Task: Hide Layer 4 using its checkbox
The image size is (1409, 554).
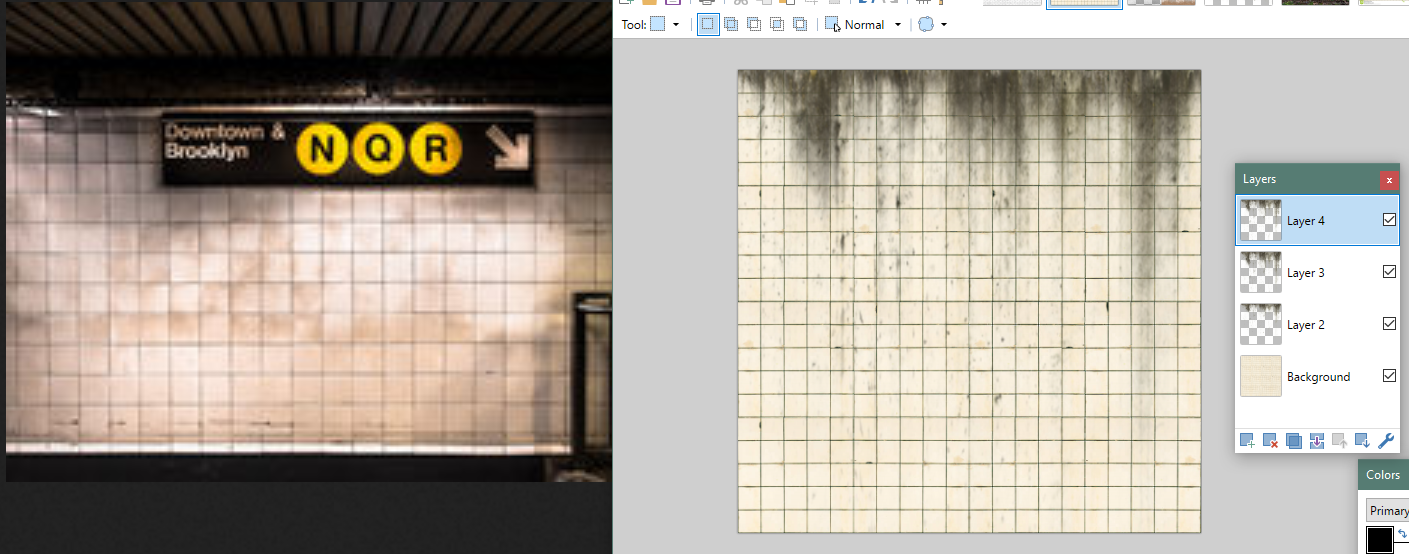Action: [1389, 219]
